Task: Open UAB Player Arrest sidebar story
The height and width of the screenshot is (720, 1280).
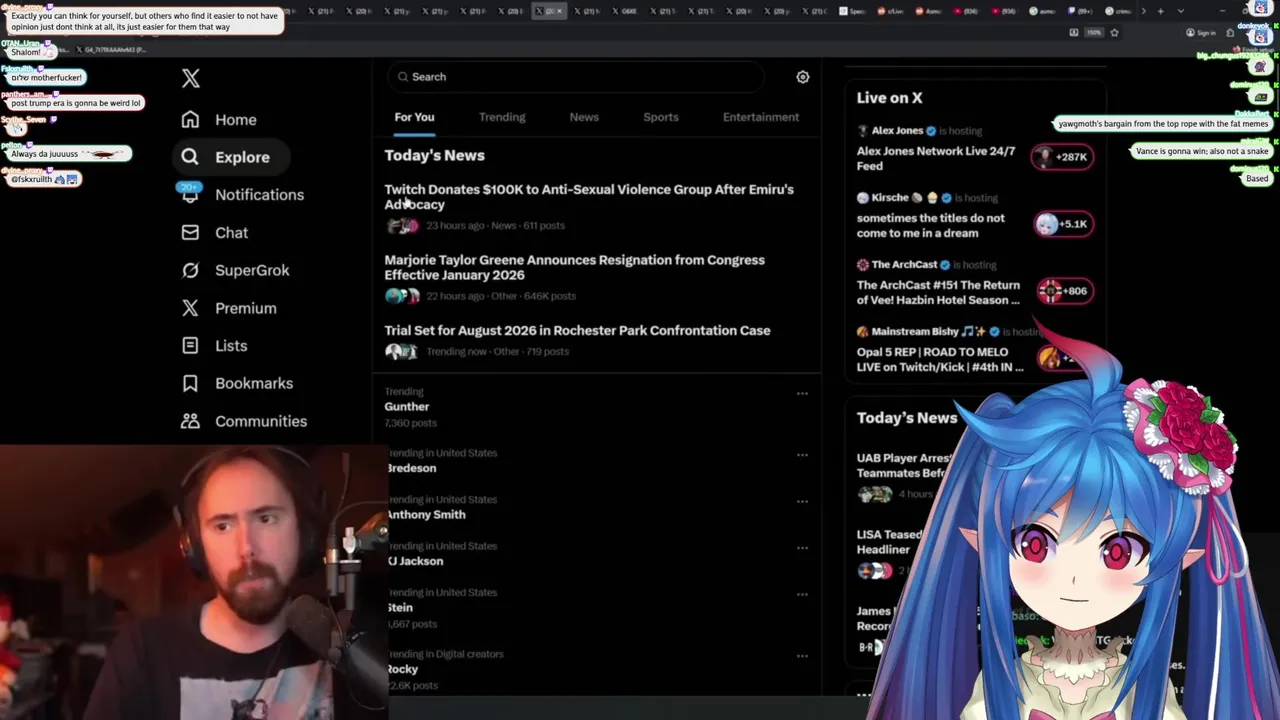Action: coord(905,465)
